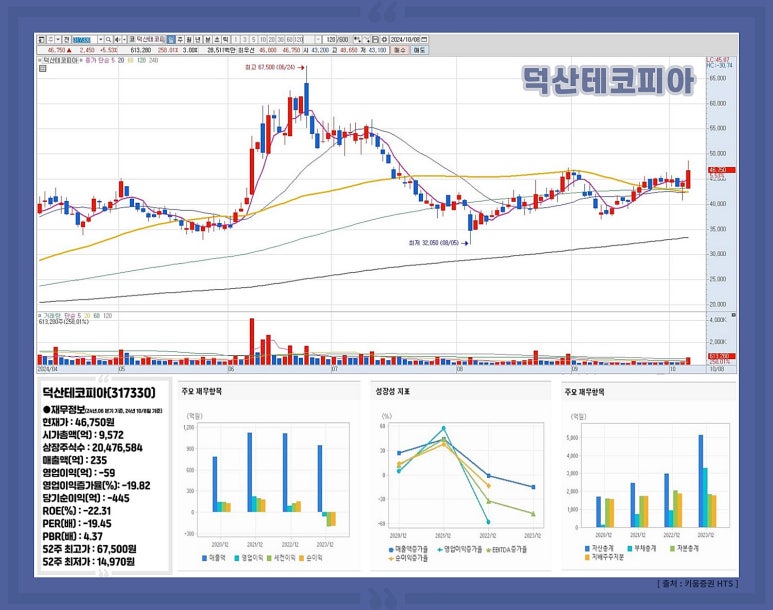Click the '코' KOSDAQ market badge
Image resolution: width=773 pixels, height=610 pixels.
click(132, 39)
